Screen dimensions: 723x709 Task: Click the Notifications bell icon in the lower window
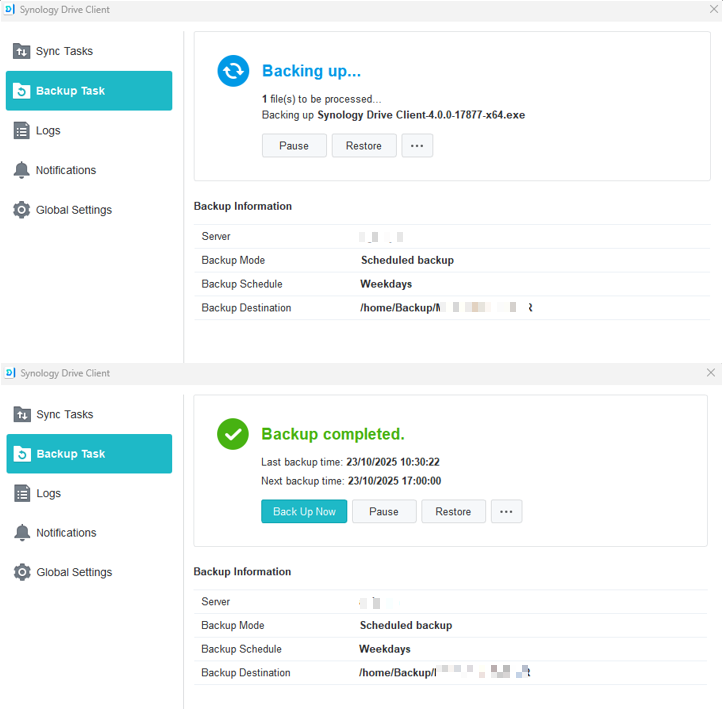21,533
